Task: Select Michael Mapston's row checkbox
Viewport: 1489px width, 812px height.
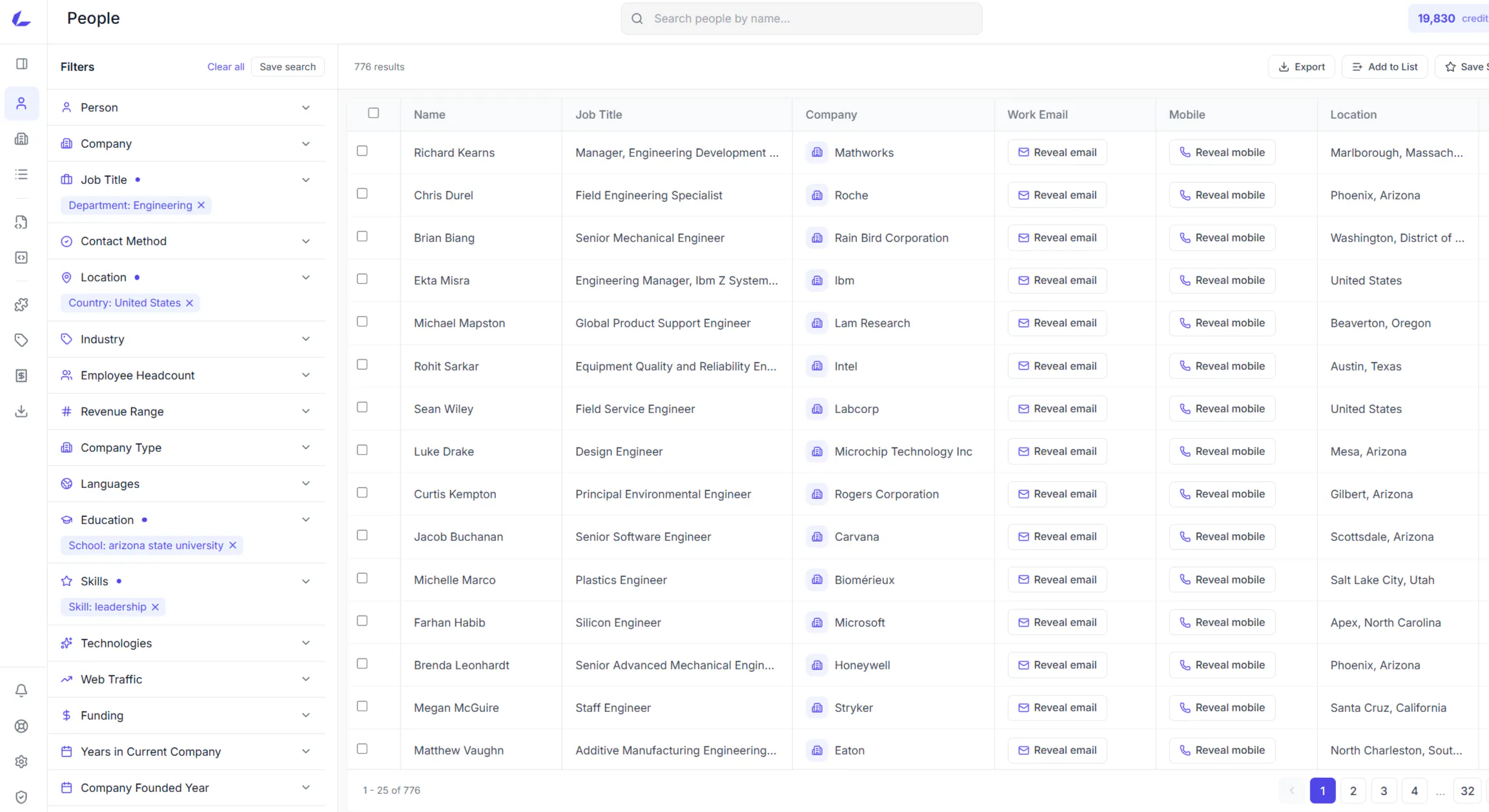Action: (362, 321)
